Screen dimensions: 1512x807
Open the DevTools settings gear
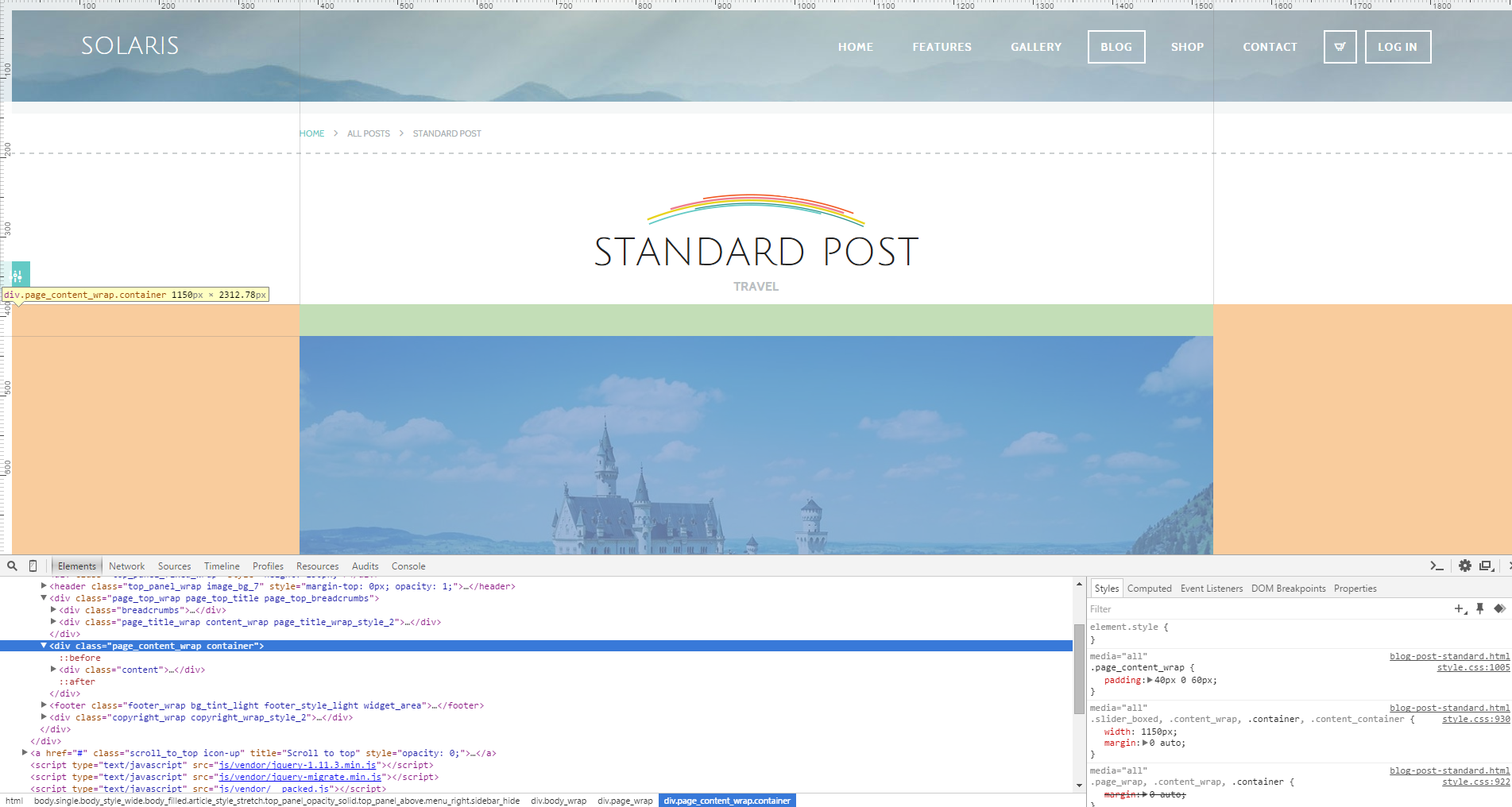click(1464, 566)
